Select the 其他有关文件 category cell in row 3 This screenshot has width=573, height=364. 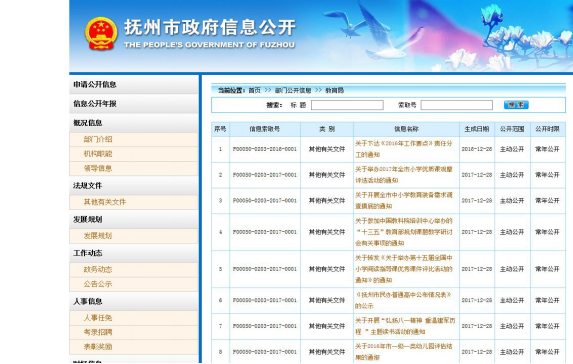[327, 201]
